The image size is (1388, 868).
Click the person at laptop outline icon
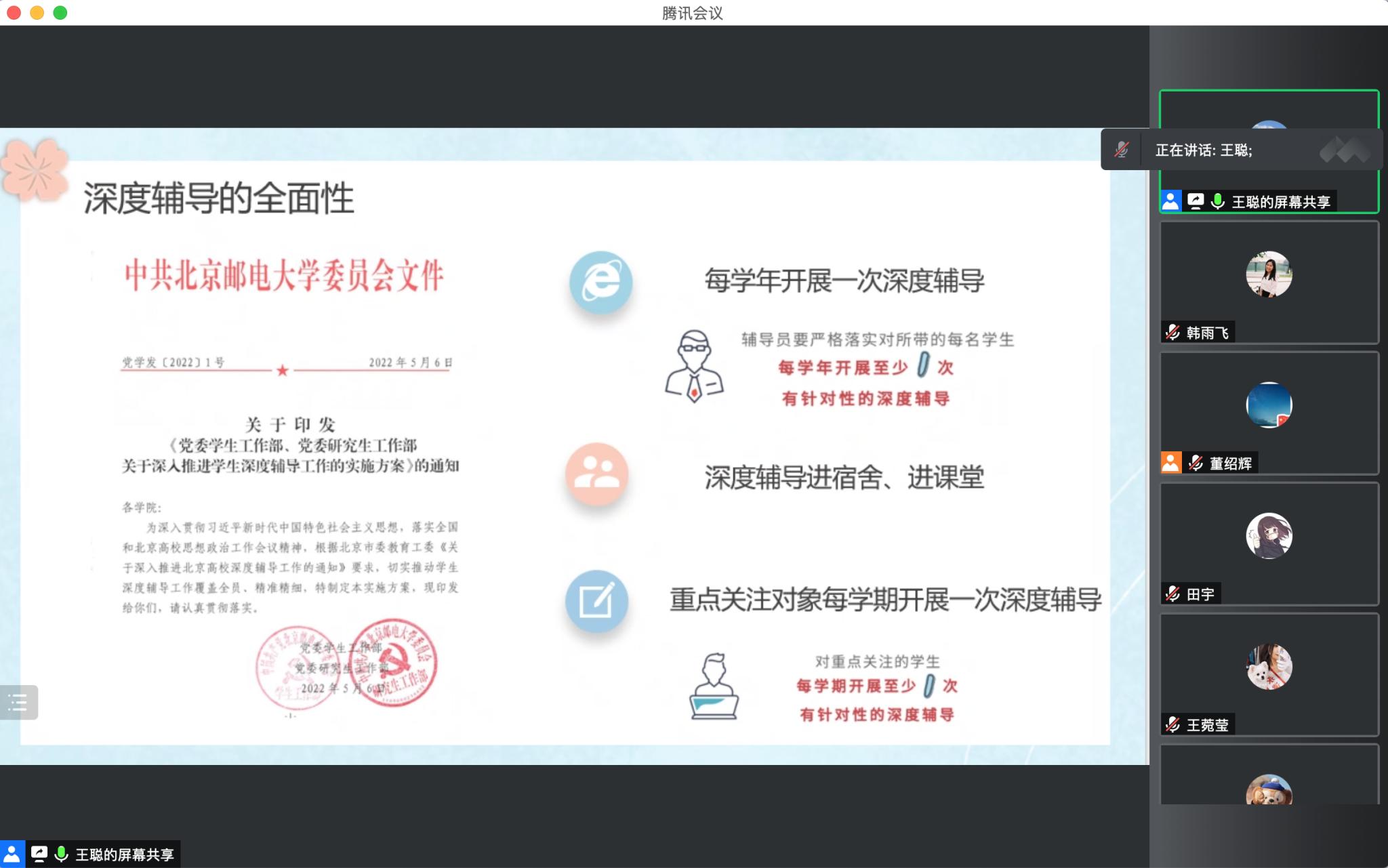click(x=714, y=686)
